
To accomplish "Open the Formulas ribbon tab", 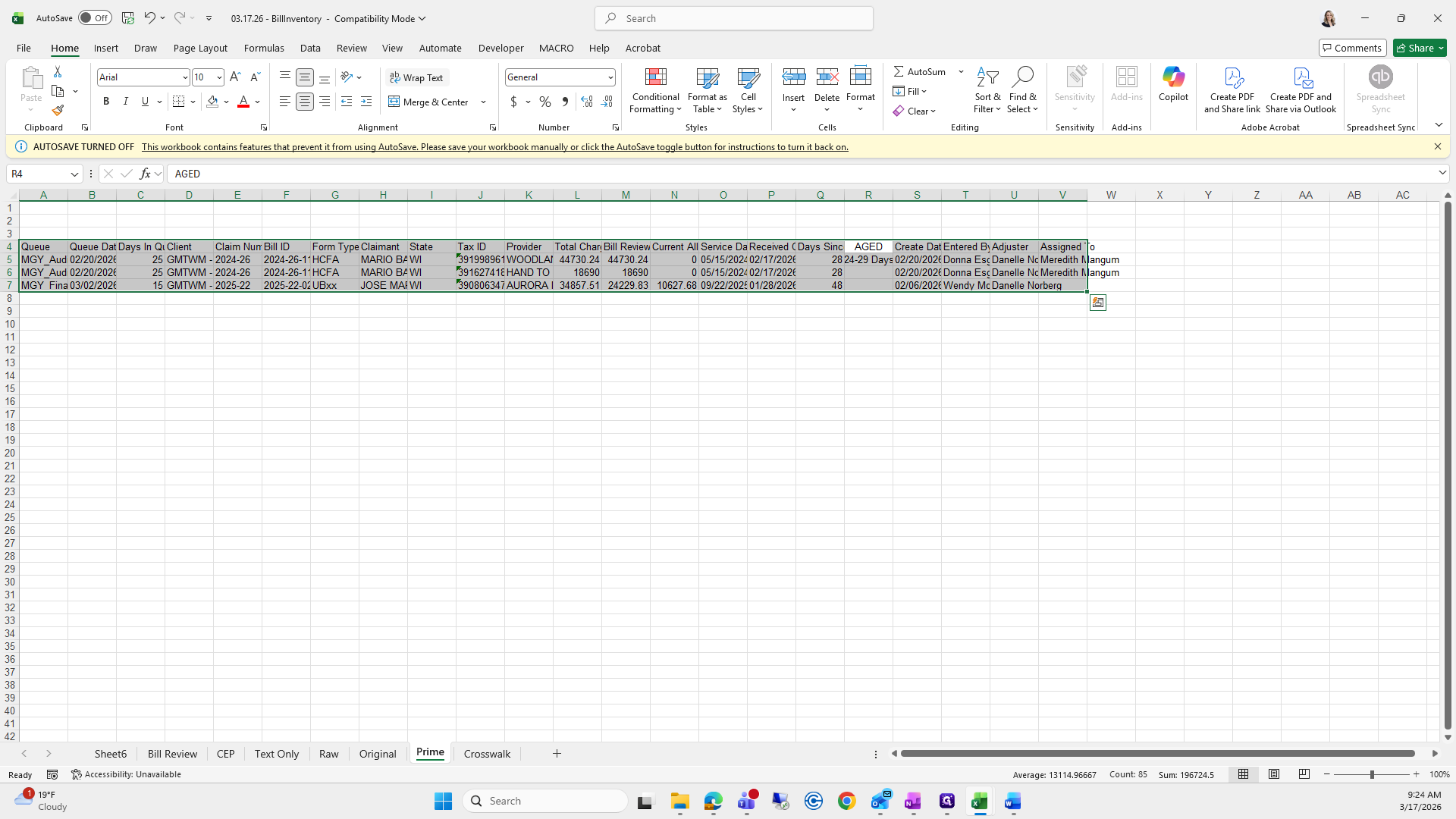I will click(264, 48).
